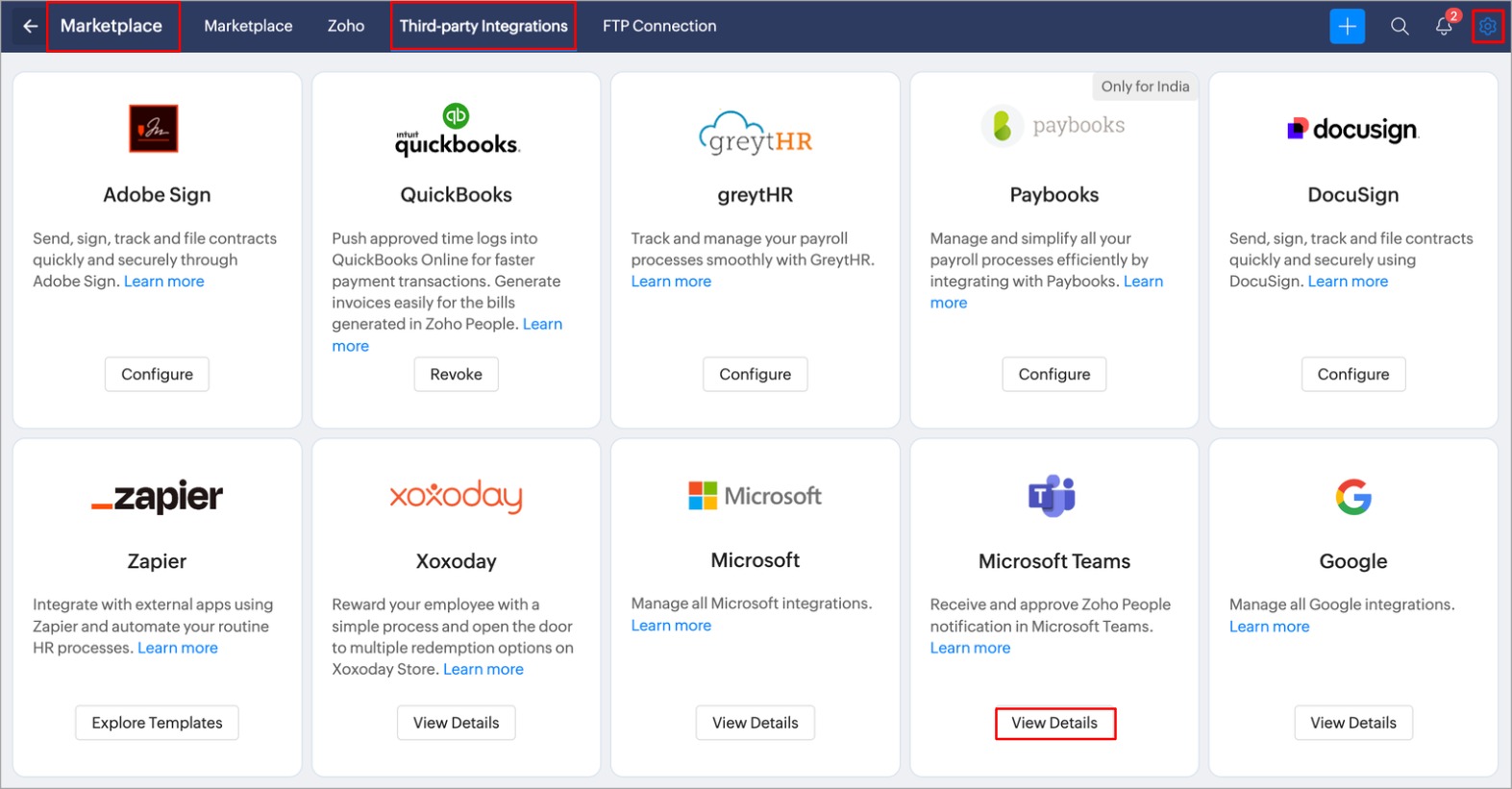Open Learn more link for DocuSign
This screenshot has width=1512, height=789.
(1348, 282)
